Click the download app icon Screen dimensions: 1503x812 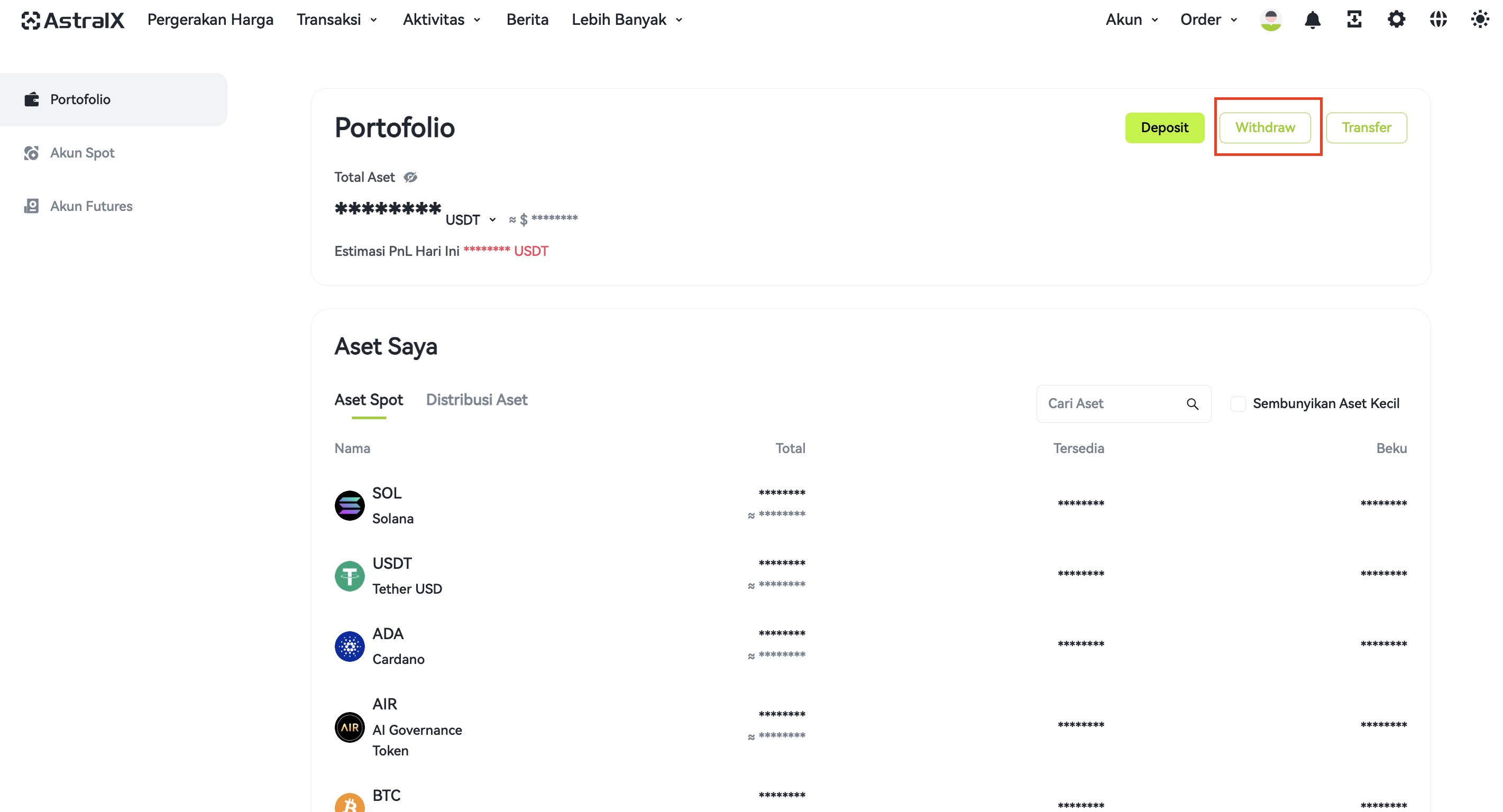coord(1354,20)
